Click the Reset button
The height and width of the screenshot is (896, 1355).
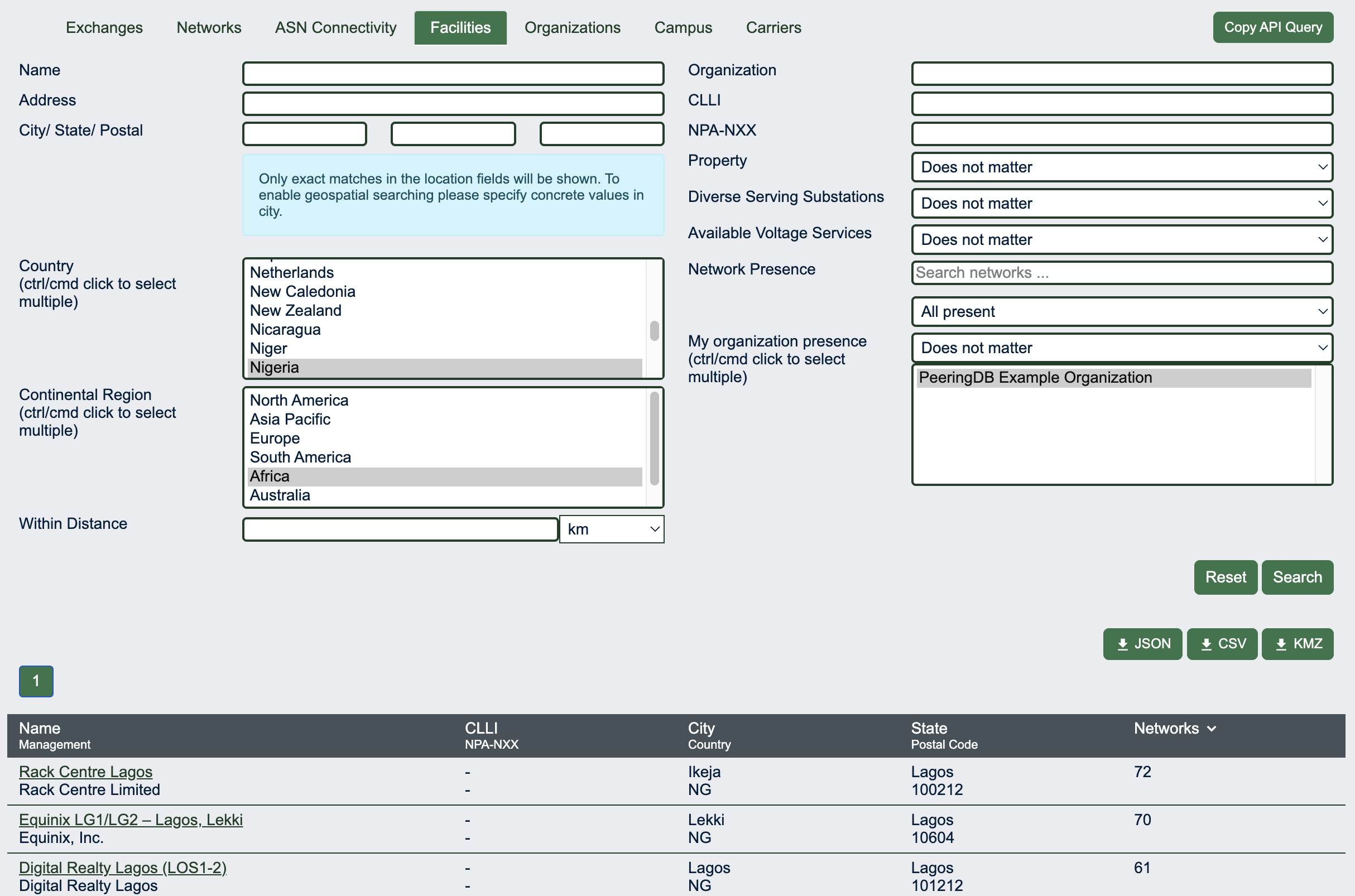click(x=1225, y=577)
